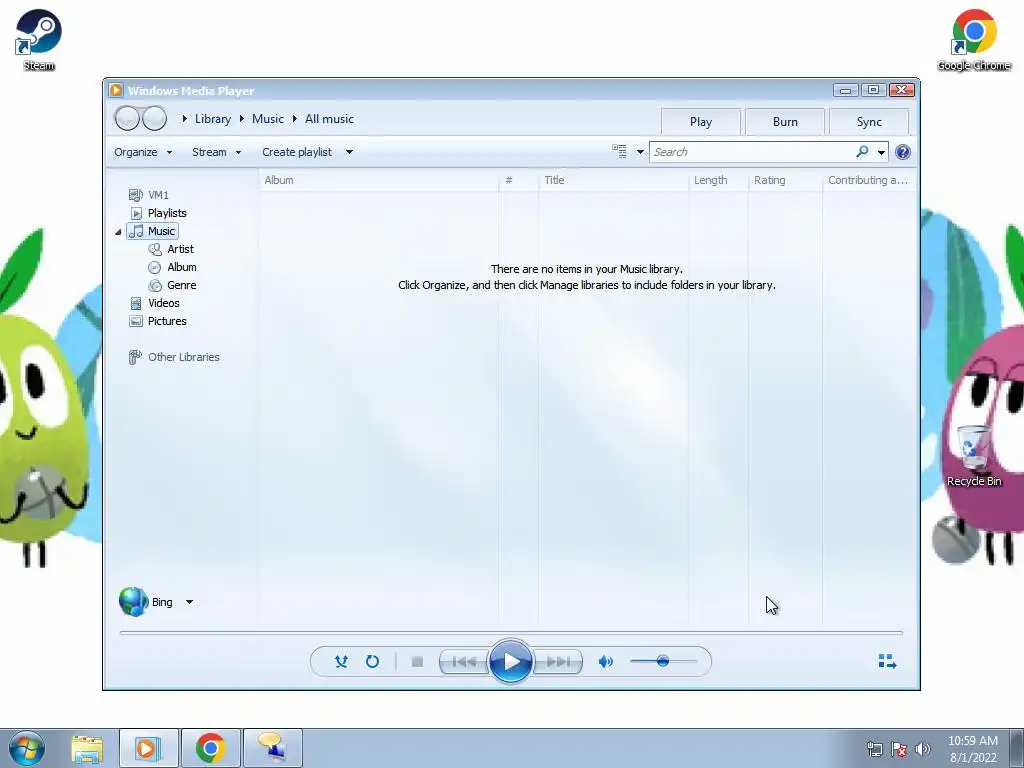Click the Windows Media Player title bar icon
The width and height of the screenshot is (1024, 768).
116,90
